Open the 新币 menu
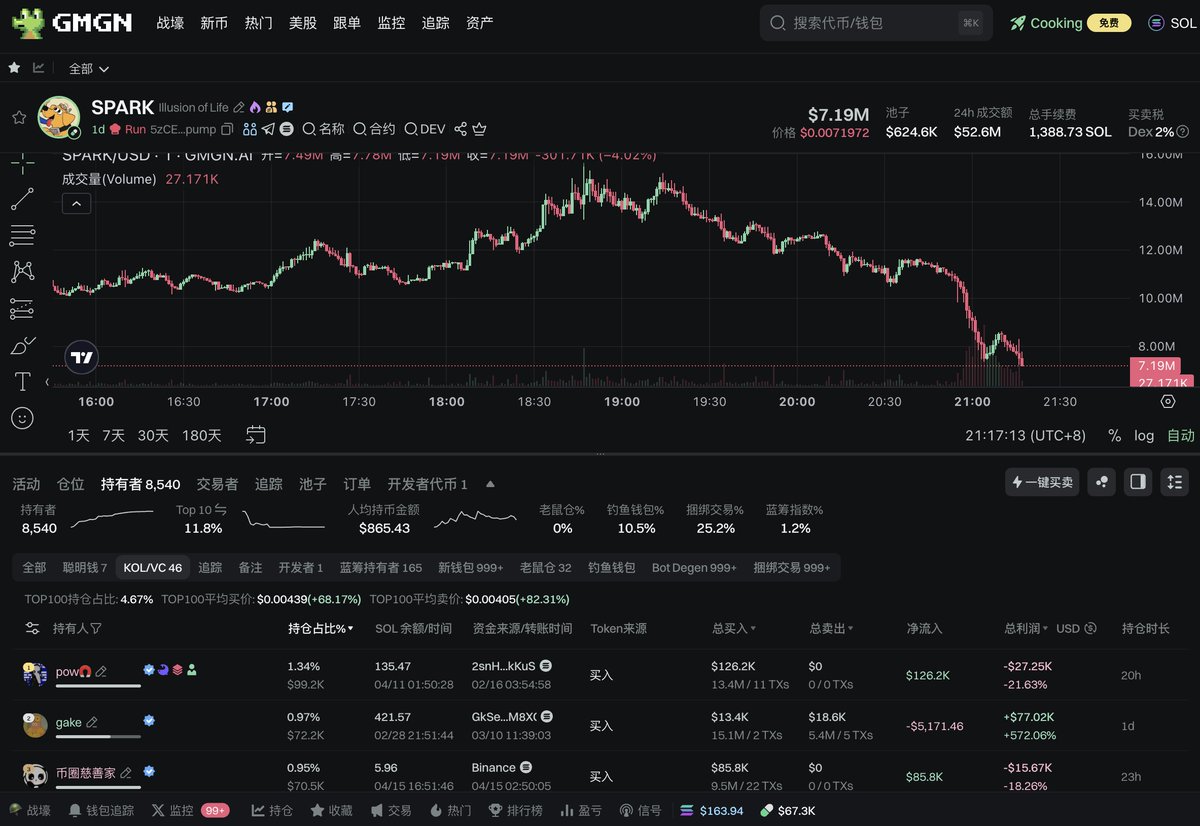 (214, 22)
